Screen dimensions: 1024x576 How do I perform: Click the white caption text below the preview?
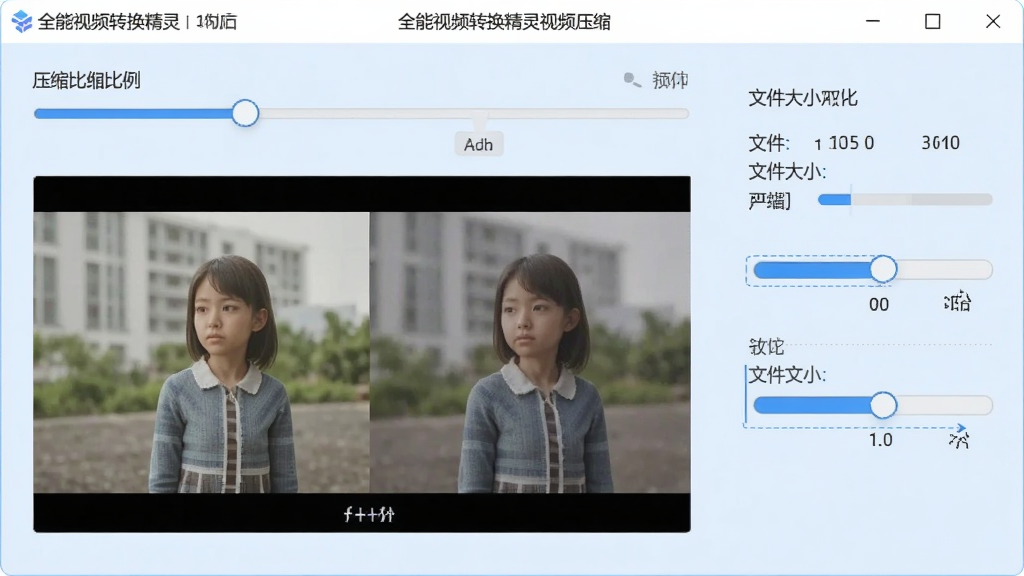(369, 515)
